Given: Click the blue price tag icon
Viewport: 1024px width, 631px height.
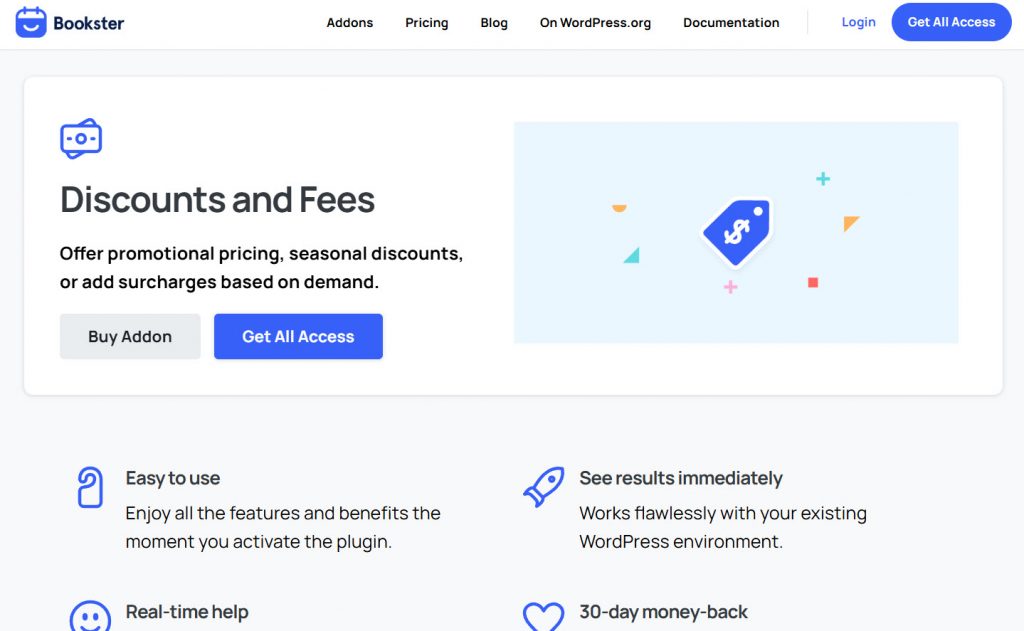Looking at the screenshot, I should (737, 232).
